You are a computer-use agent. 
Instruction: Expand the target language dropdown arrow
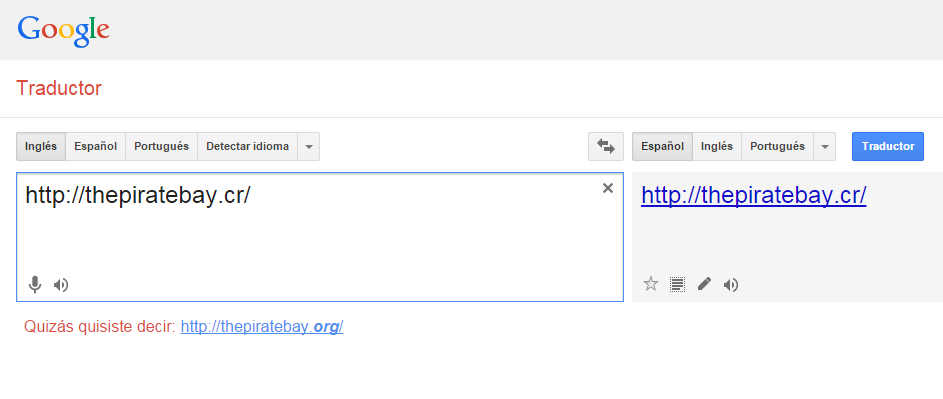[825, 146]
